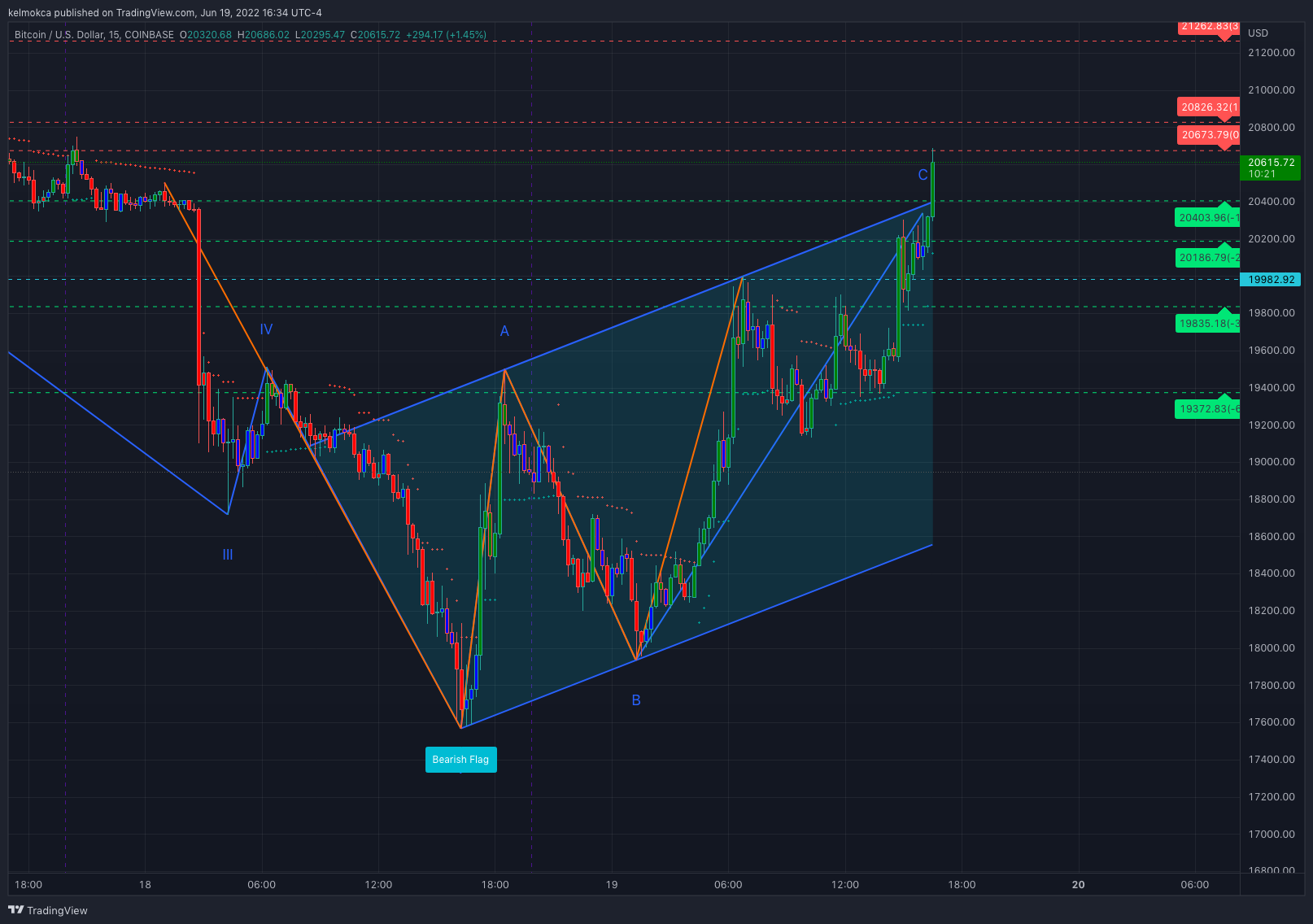Click the USD currency label
The height and width of the screenshot is (924, 1313).
click(x=1258, y=33)
